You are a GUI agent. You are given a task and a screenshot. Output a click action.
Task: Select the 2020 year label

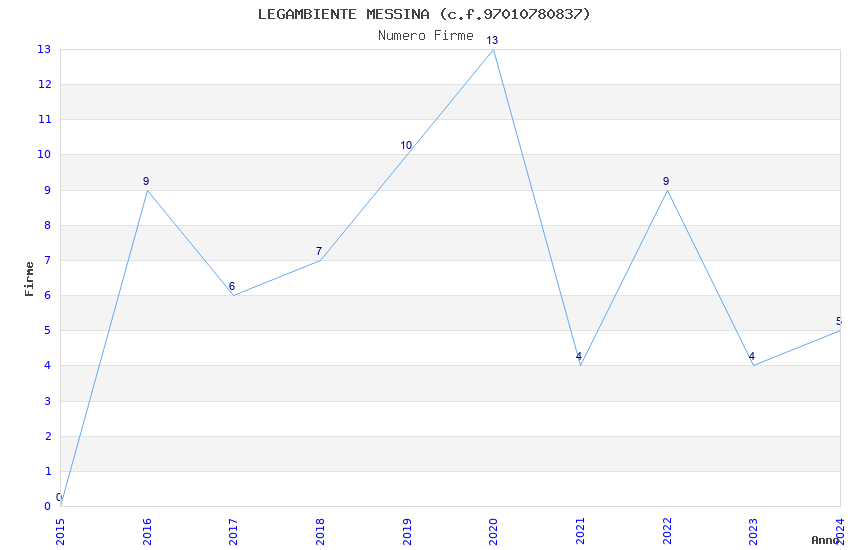493,532
